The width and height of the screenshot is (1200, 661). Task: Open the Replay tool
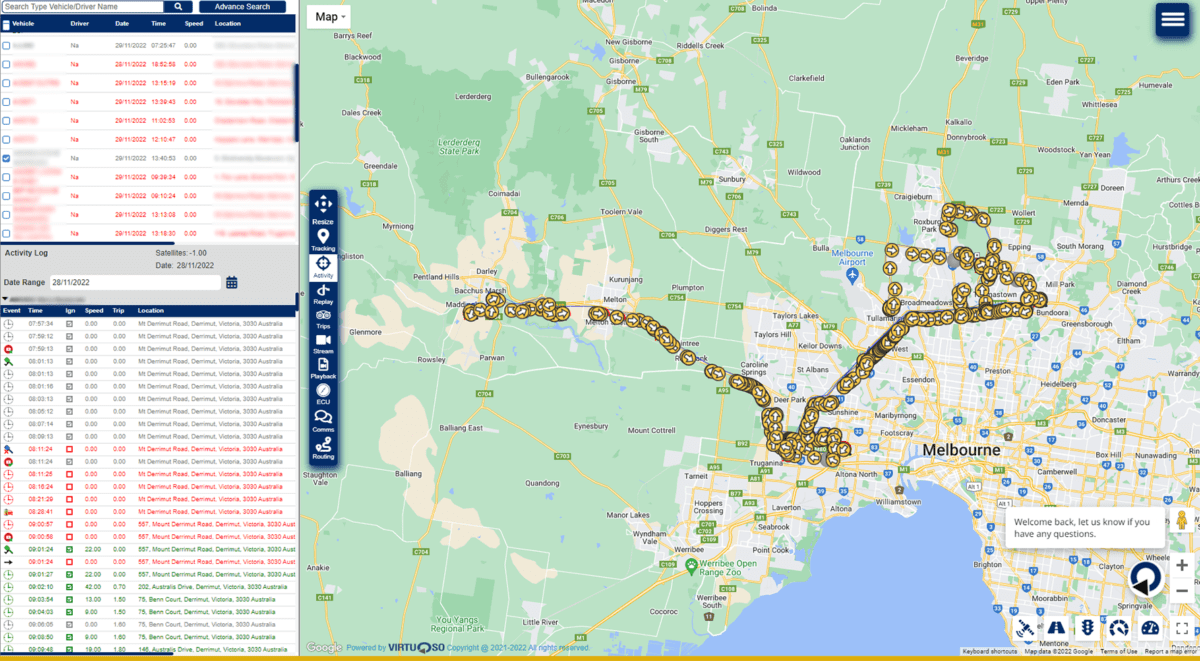(x=322, y=295)
